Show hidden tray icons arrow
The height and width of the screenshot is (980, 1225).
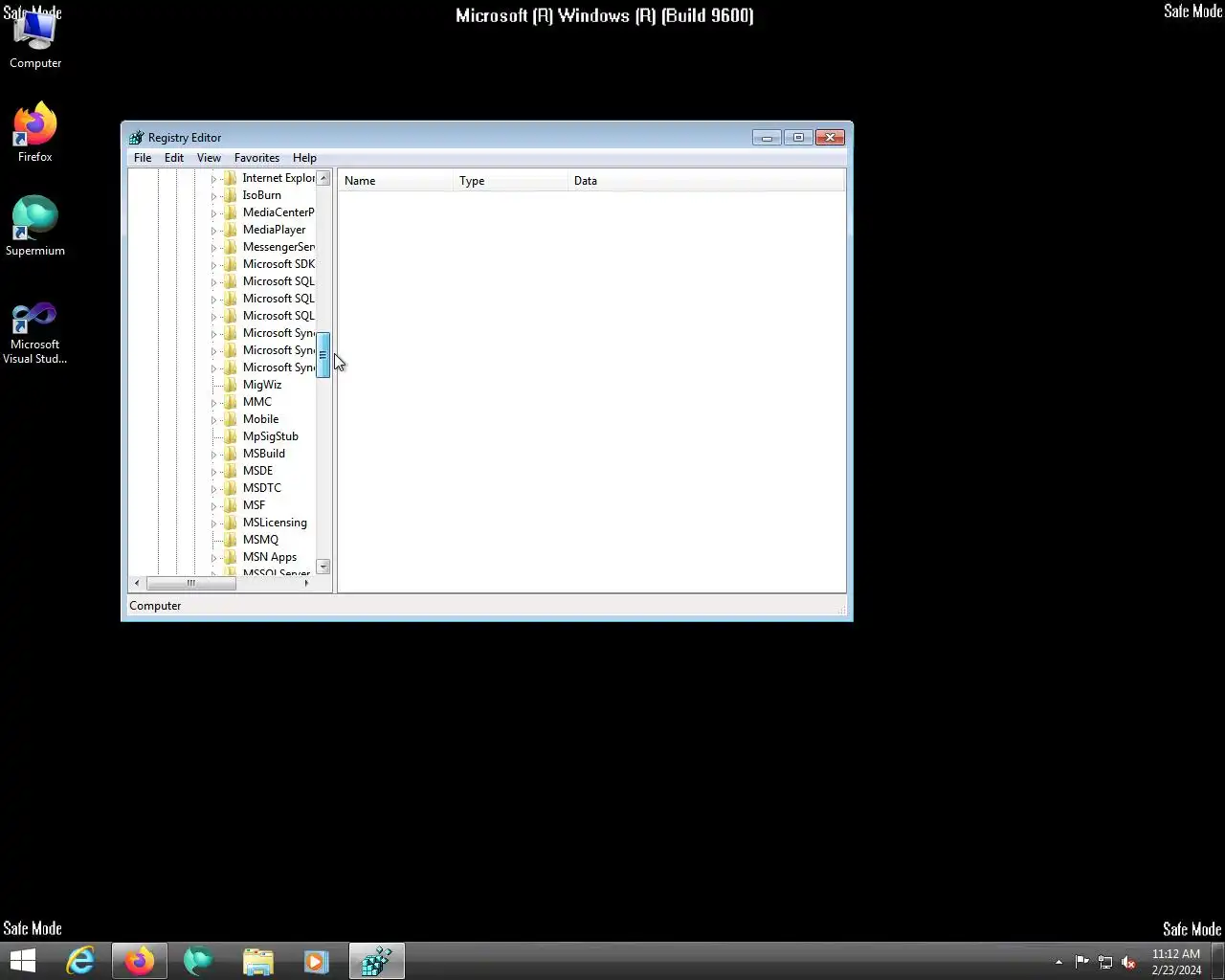(1058, 962)
